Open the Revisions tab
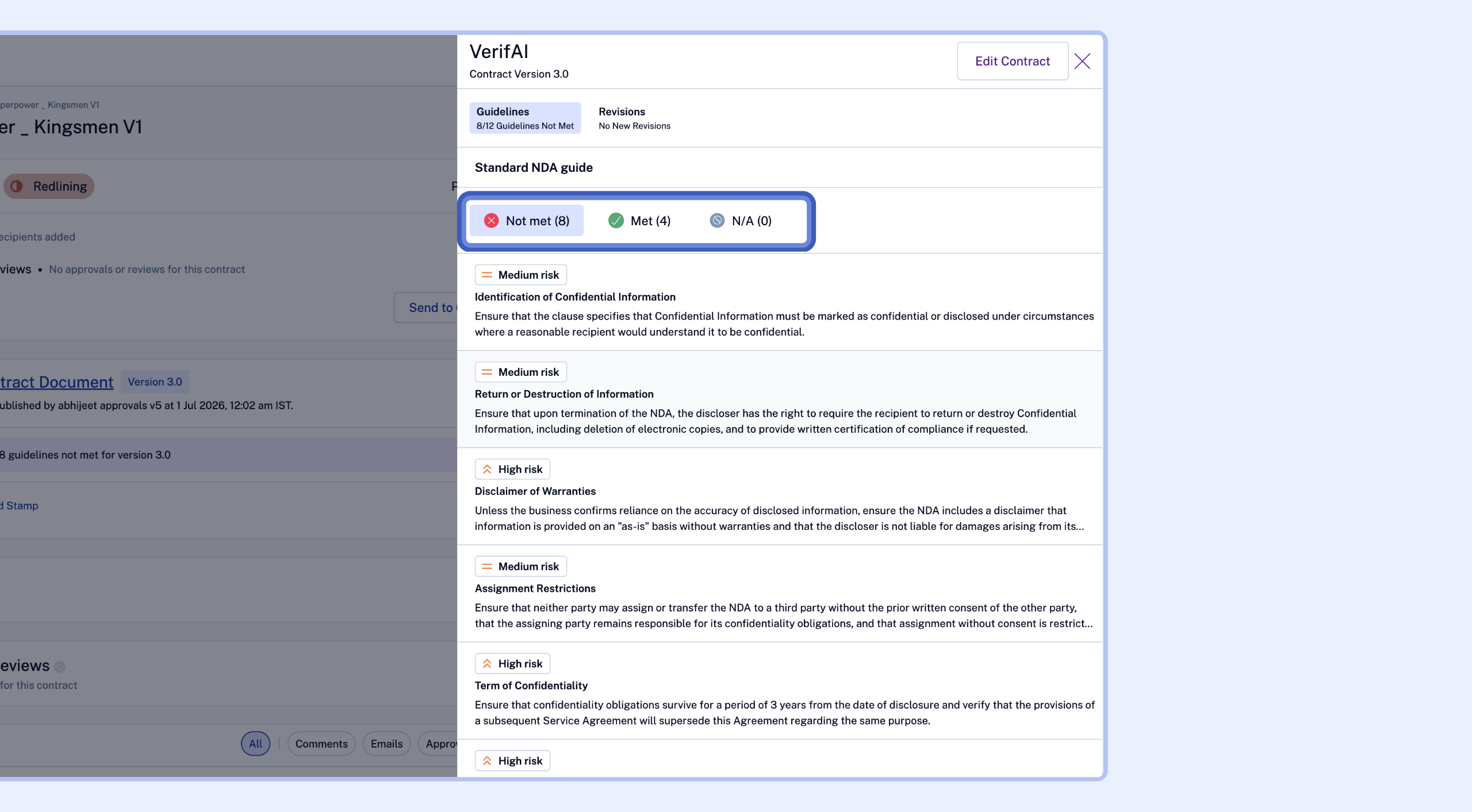 click(634, 118)
